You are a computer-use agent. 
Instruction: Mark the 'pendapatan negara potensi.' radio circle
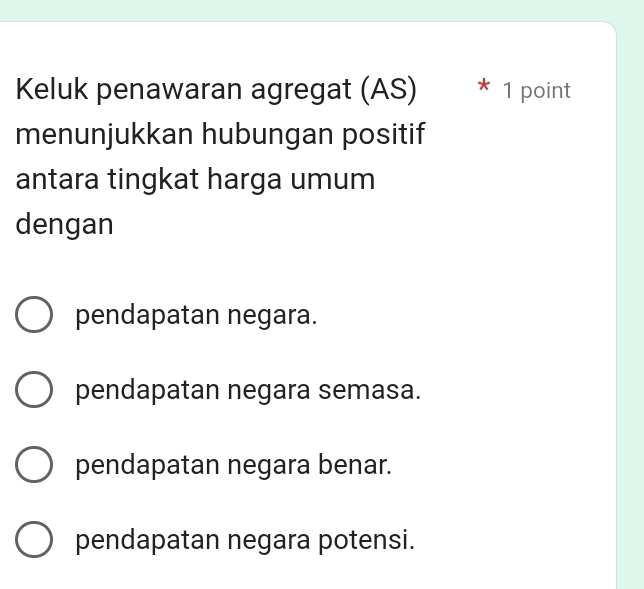[34, 541]
